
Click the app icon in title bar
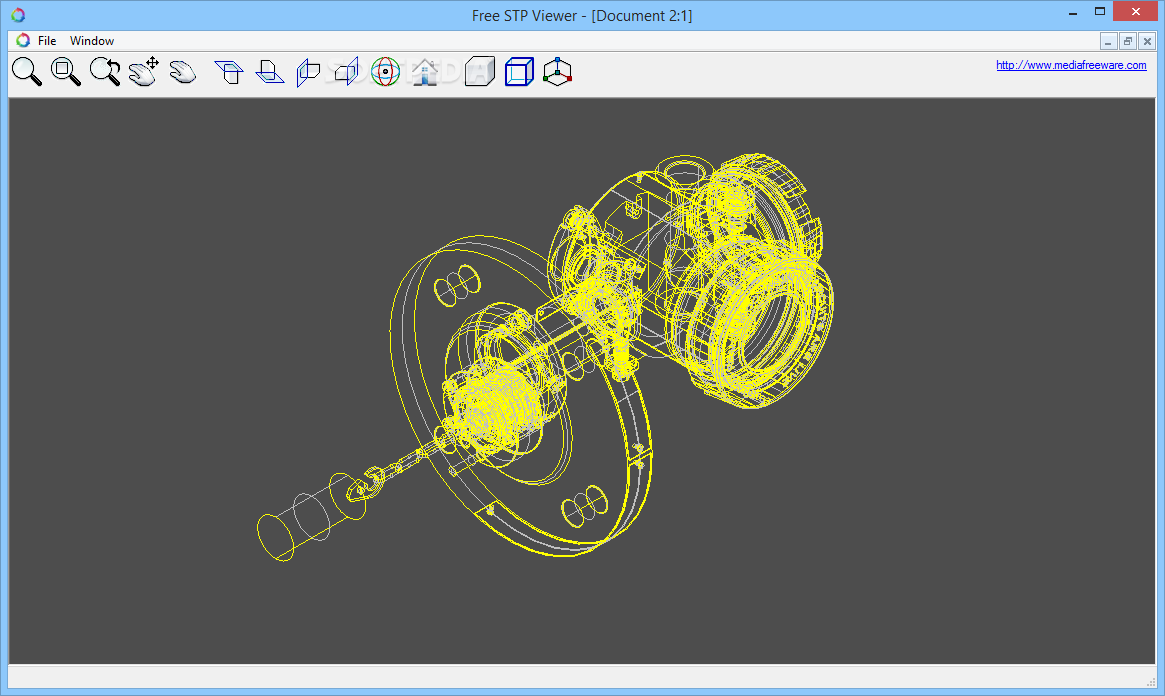[x=18, y=15]
